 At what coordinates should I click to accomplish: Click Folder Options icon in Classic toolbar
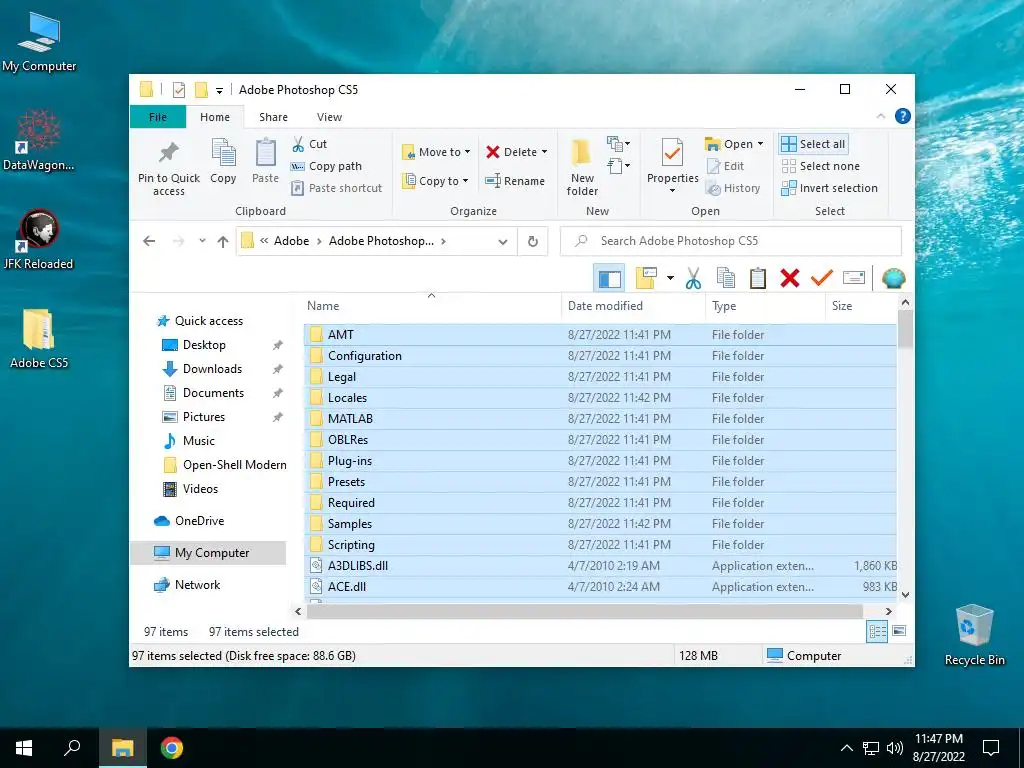coord(646,278)
